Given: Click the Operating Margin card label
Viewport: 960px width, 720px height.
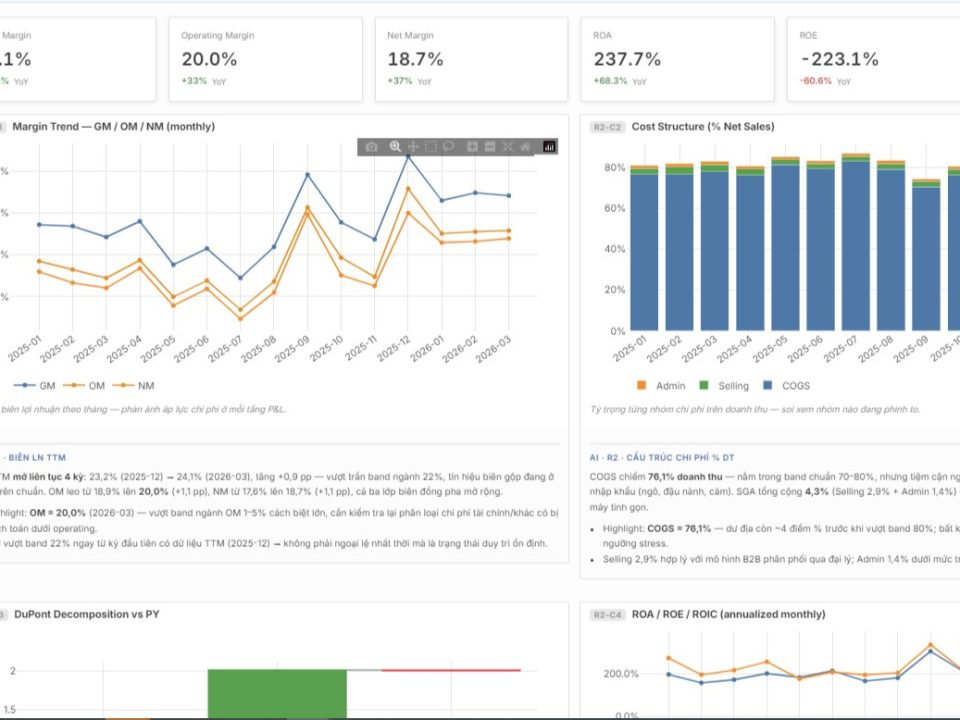Looking at the screenshot, I should [x=217, y=36].
